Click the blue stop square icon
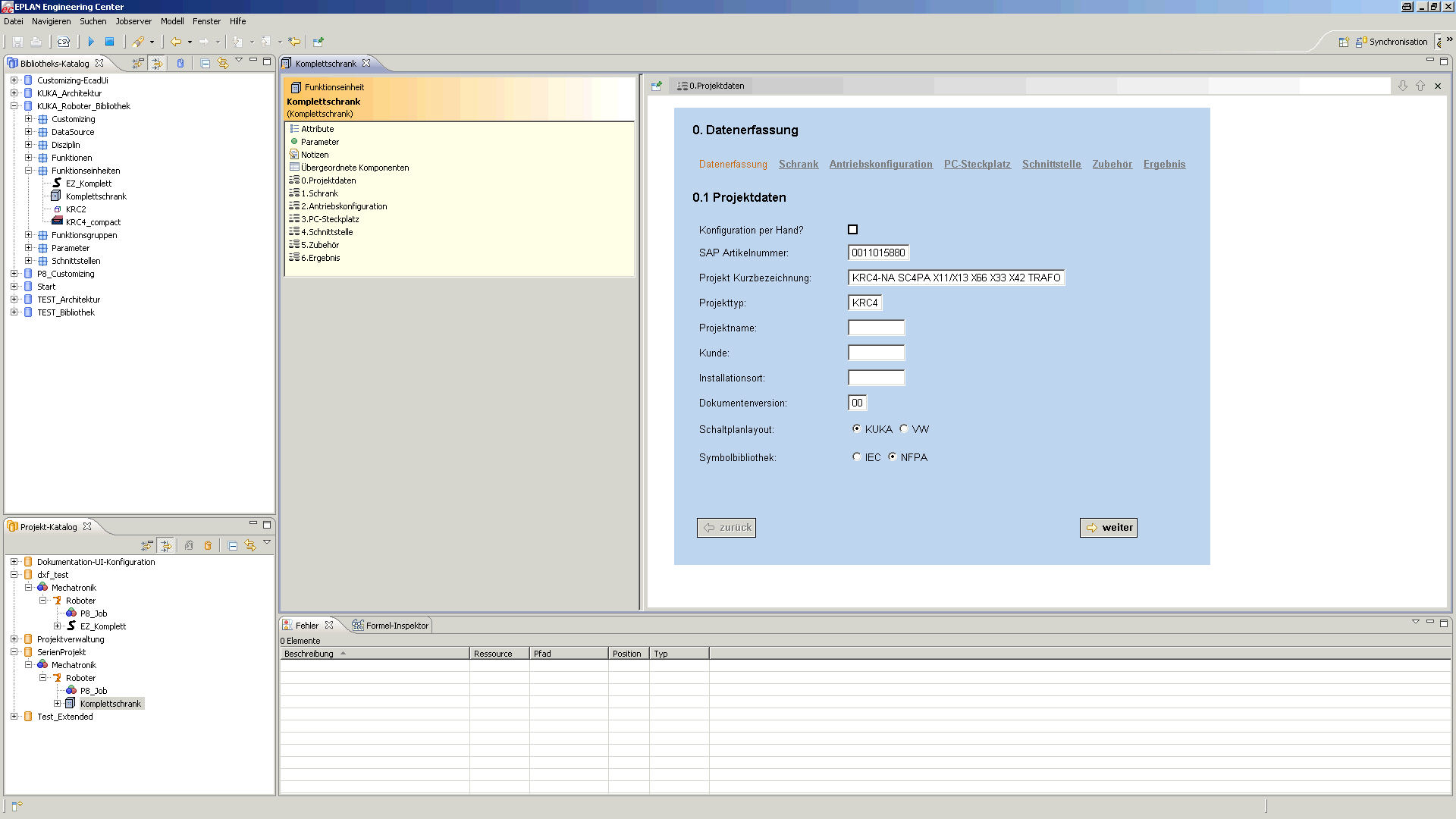1456x819 pixels. tap(109, 42)
